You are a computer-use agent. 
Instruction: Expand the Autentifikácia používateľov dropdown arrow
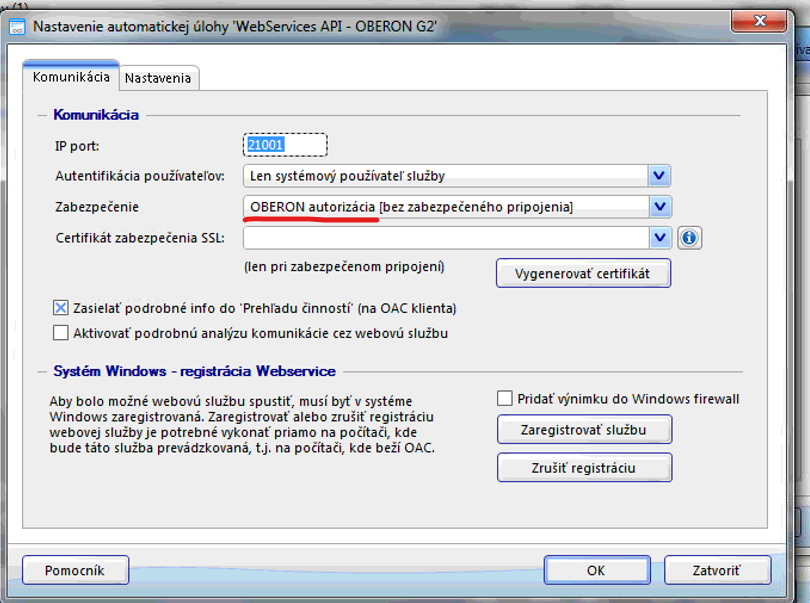[x=658, y=176]
